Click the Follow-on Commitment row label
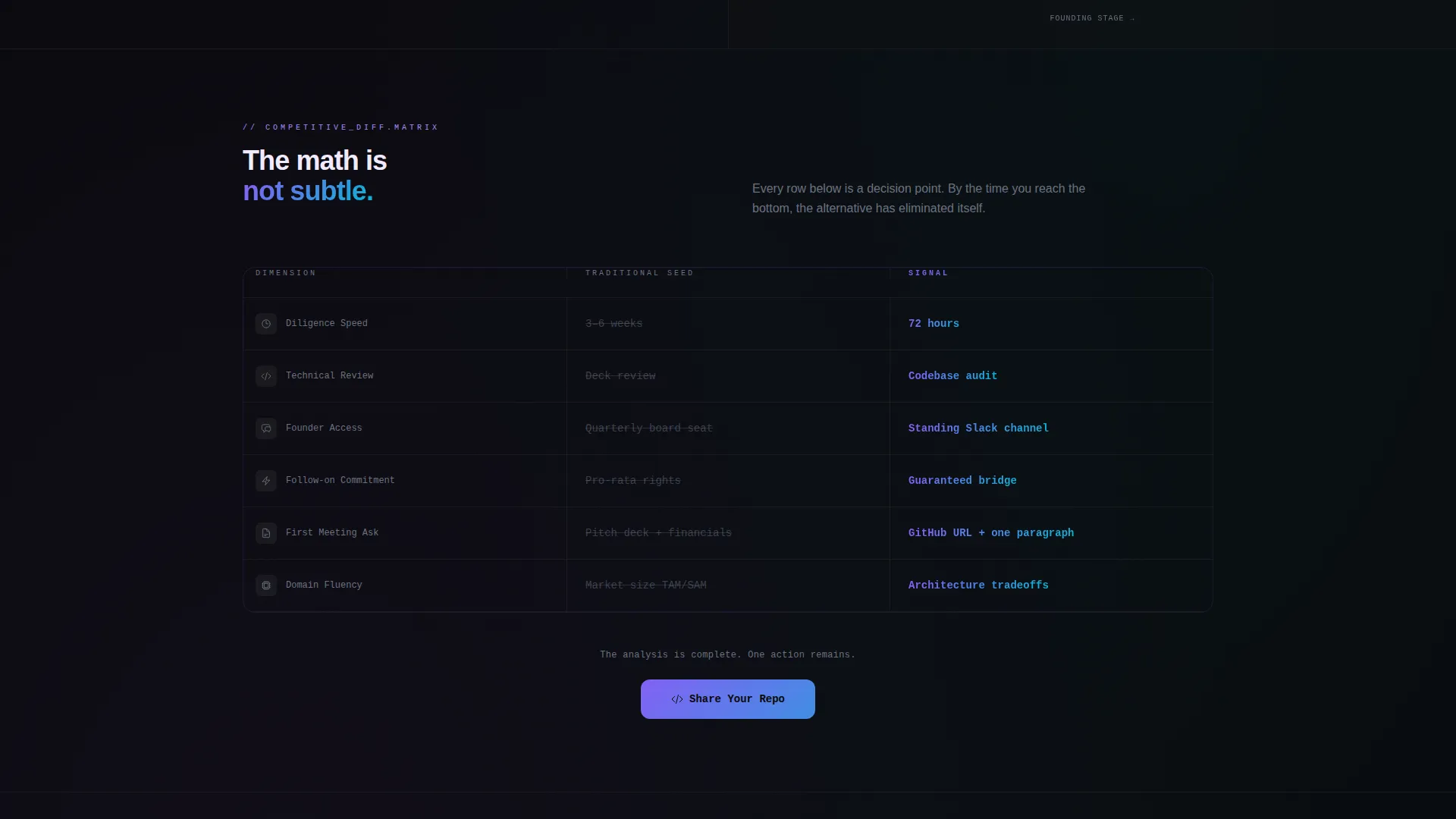This screenshot has width=1456, height=819. point(340,480)
